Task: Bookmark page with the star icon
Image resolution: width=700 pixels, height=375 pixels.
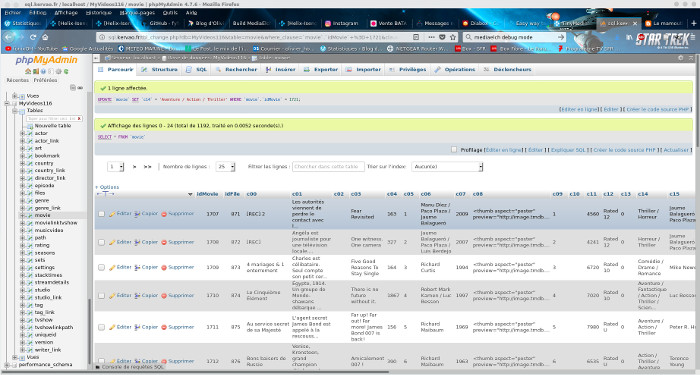Action: click(x=453, y=37)
